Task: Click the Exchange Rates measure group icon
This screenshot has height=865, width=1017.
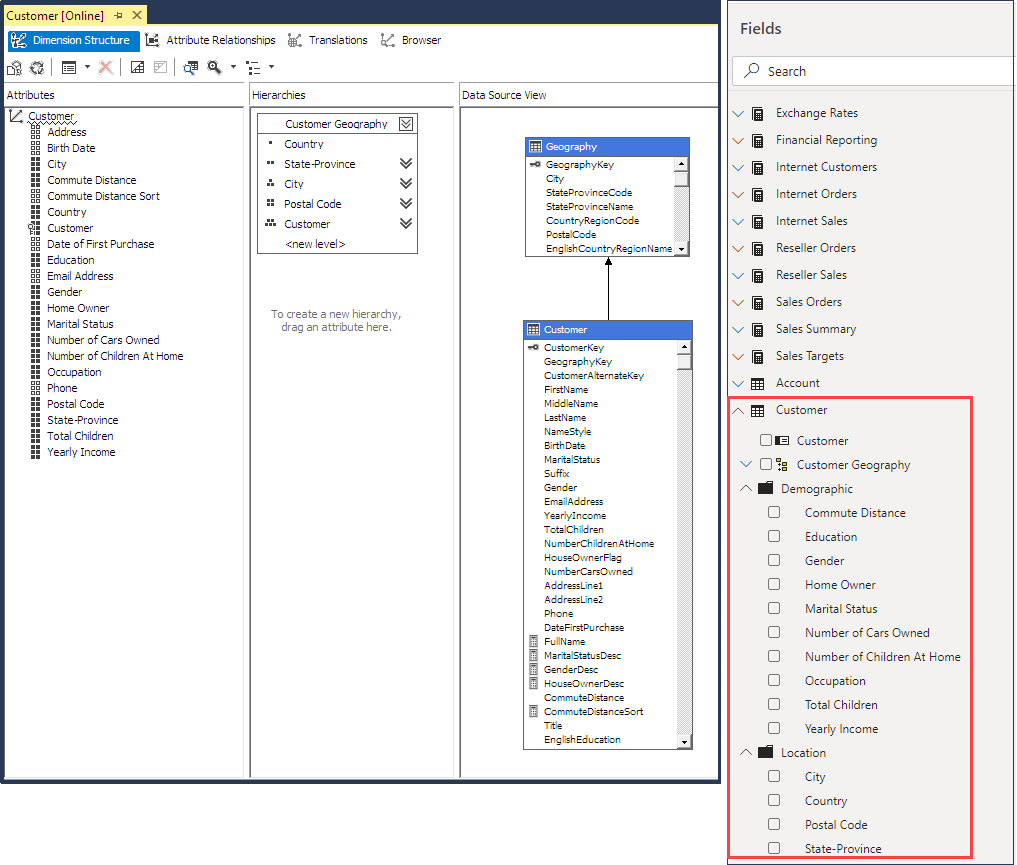Action: 757,113
